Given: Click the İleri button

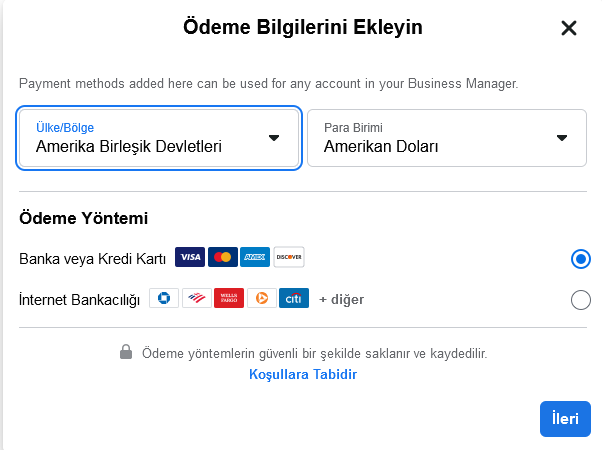Looking at the screenshot, I should 565,419.
